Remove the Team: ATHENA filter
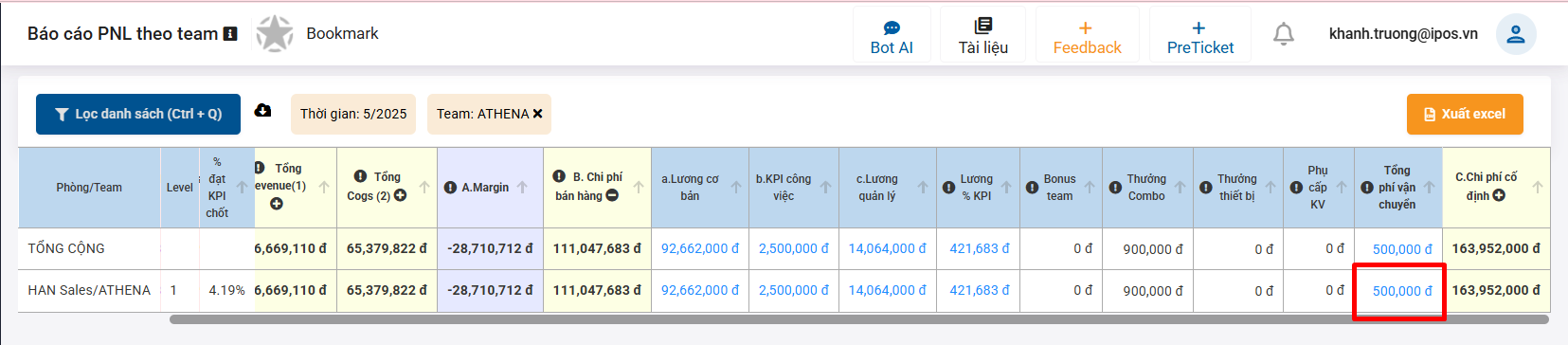 pos(537,114)
